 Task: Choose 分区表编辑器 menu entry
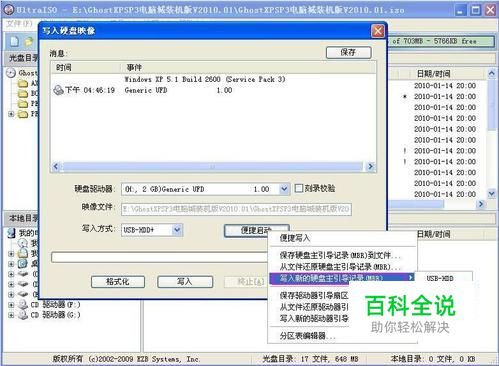point(307,336)
